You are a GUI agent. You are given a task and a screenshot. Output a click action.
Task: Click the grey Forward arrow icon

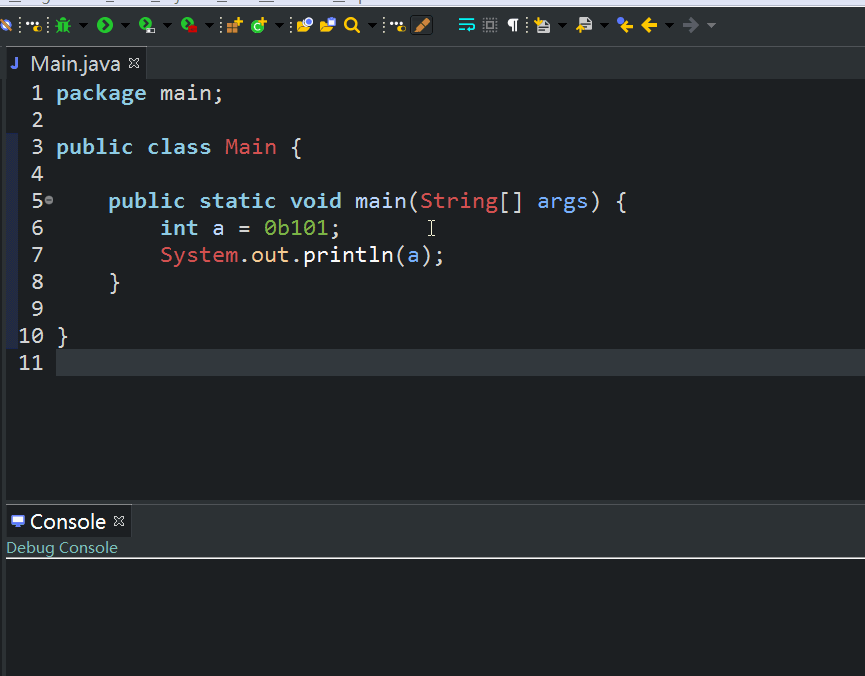click(691, 25)
